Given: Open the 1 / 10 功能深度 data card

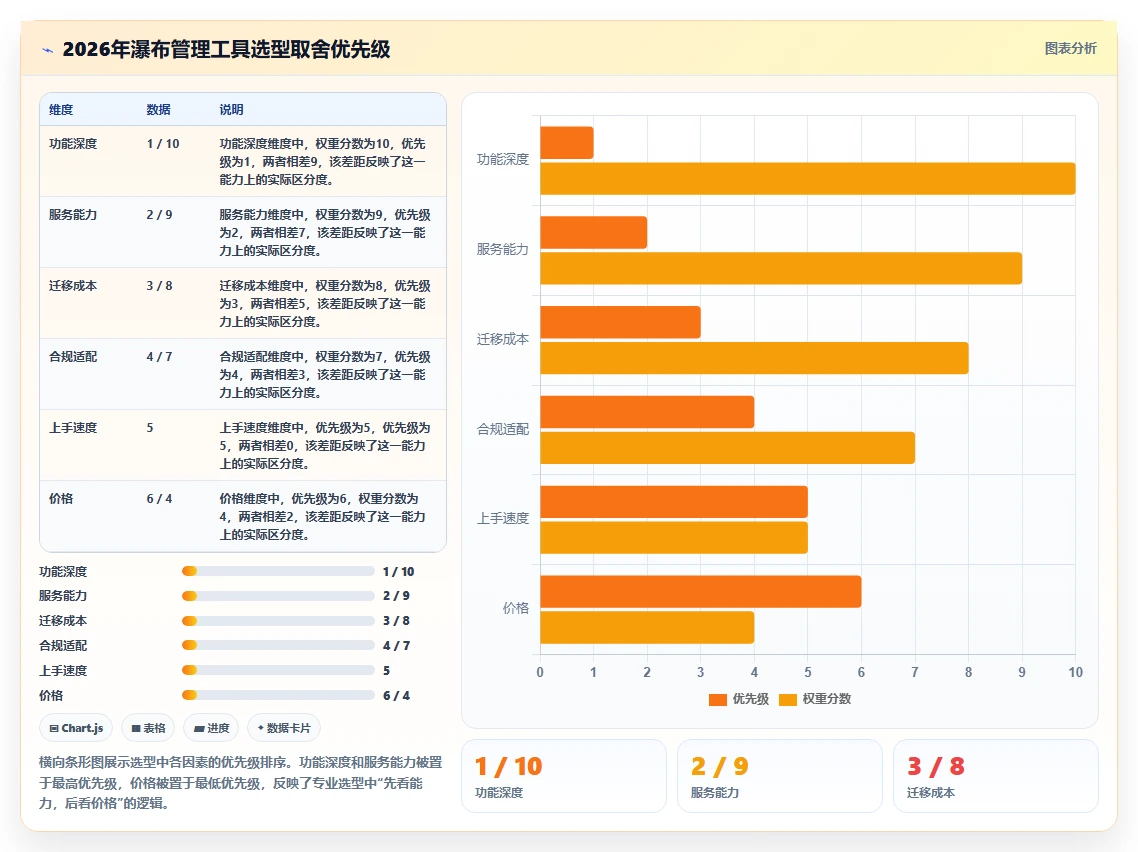Looking at the screenshot, I should [x=563, y=776].
